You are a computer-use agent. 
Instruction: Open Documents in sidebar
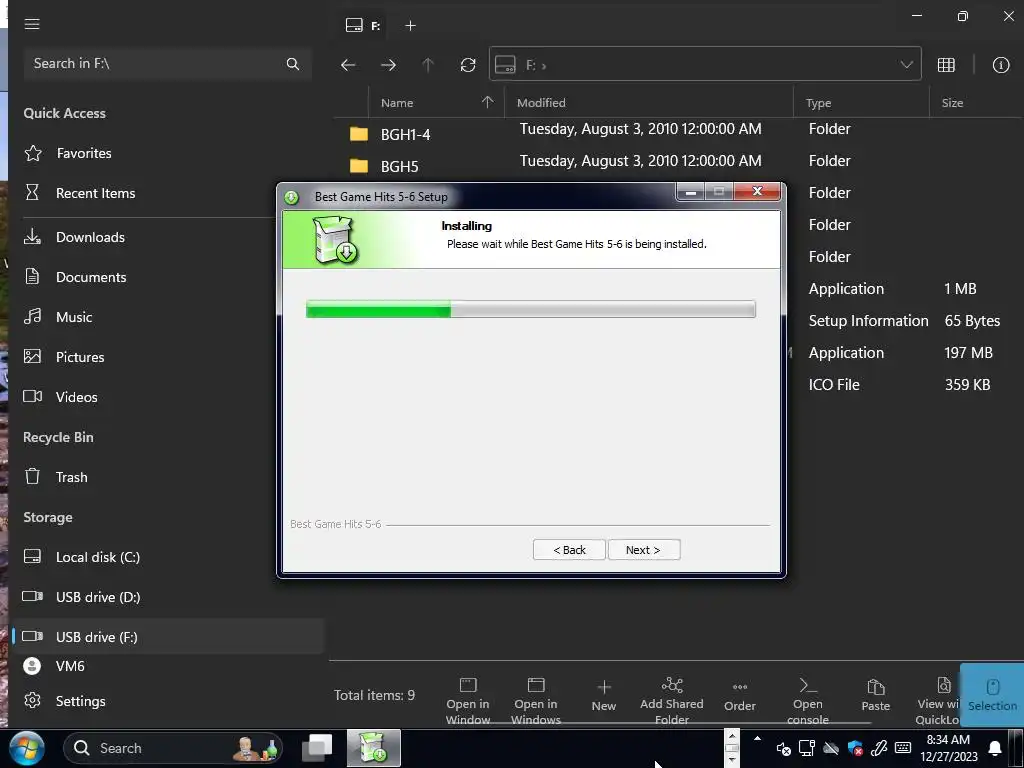pos(91,277)
